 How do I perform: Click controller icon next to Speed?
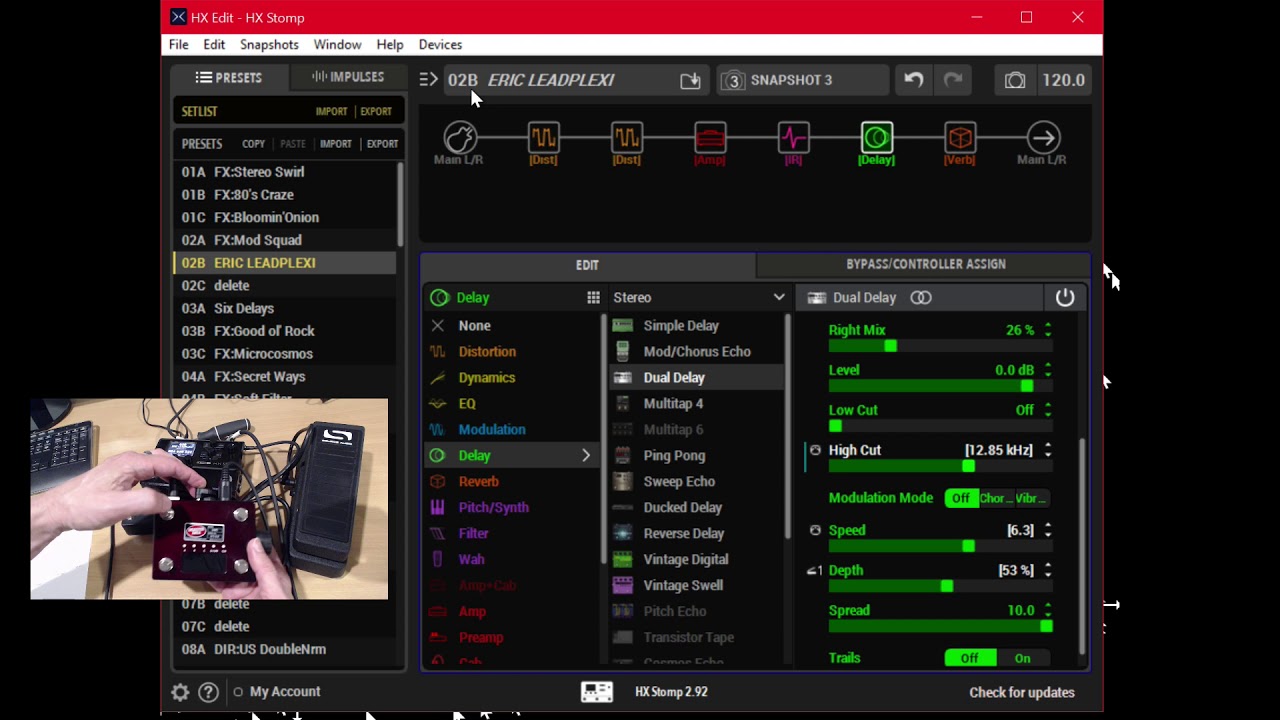click(815, 530)
